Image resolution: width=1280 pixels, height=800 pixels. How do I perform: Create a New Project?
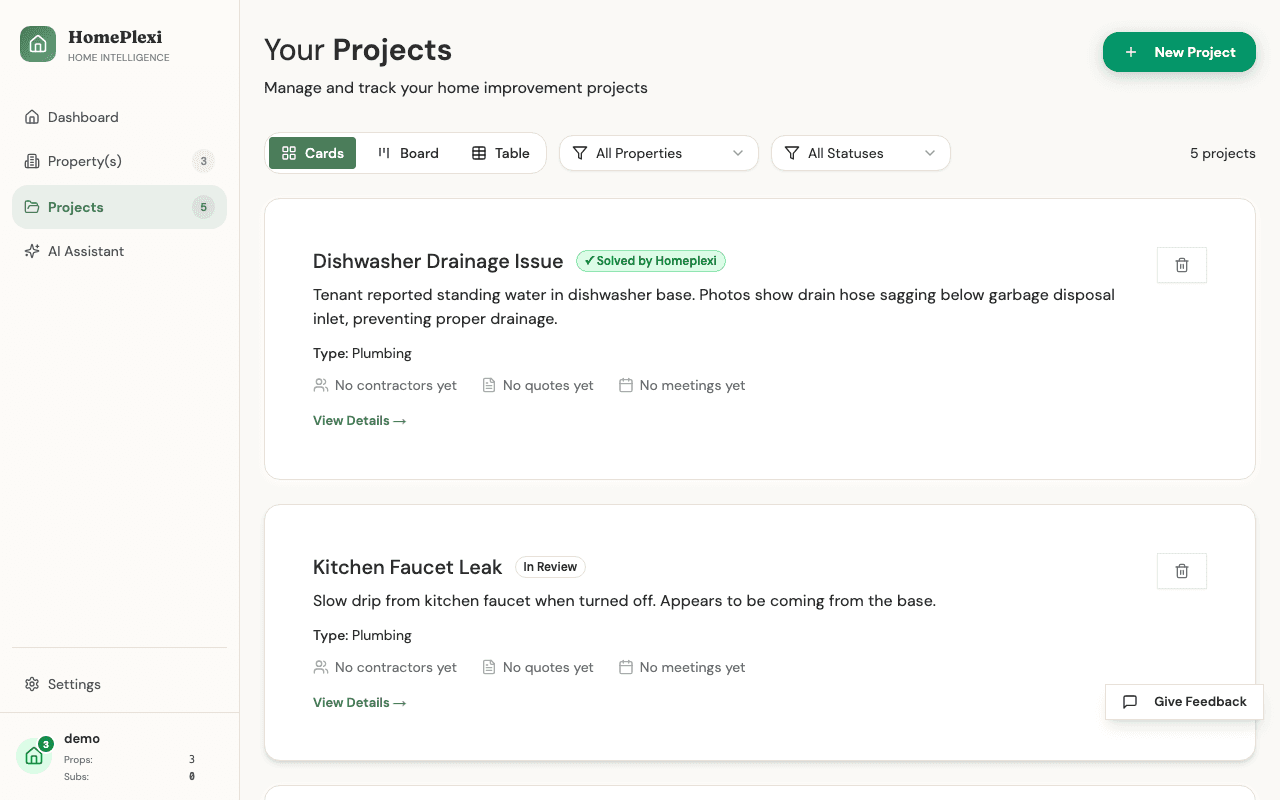tap(1179, 52)
